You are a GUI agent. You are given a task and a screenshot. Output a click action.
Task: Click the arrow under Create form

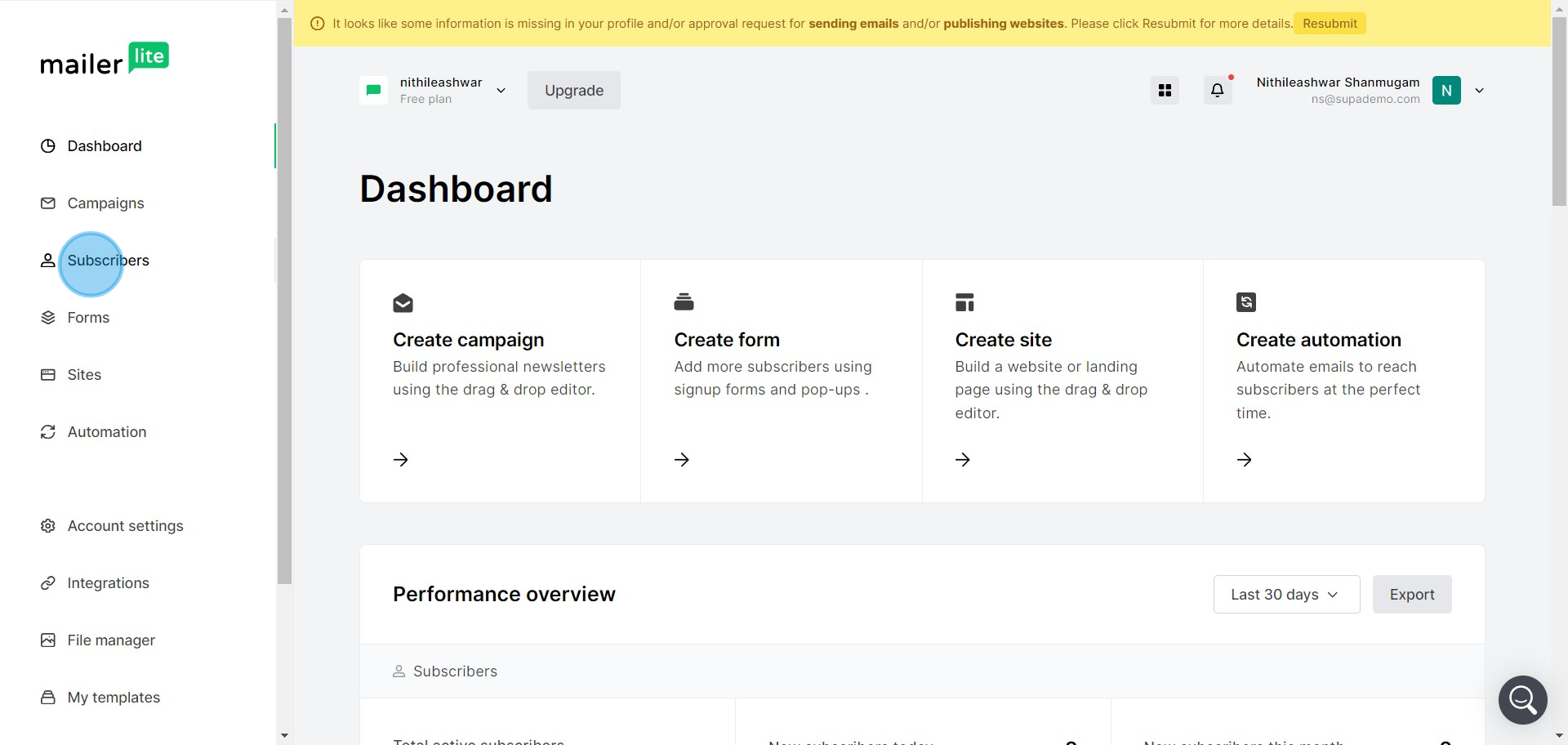coord(682,460)
